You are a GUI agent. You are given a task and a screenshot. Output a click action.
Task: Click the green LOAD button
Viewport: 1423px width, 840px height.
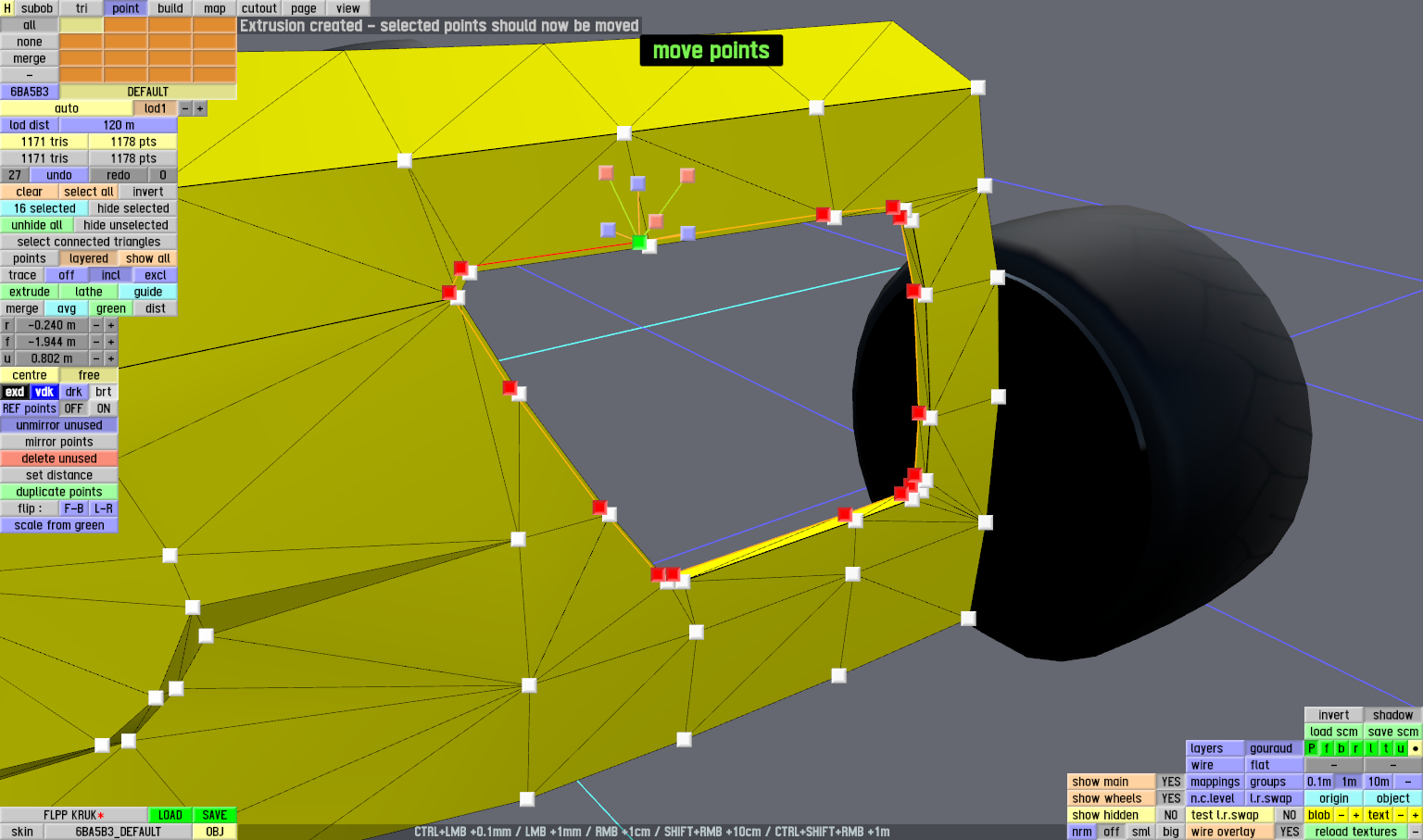[x=170, y=815]
